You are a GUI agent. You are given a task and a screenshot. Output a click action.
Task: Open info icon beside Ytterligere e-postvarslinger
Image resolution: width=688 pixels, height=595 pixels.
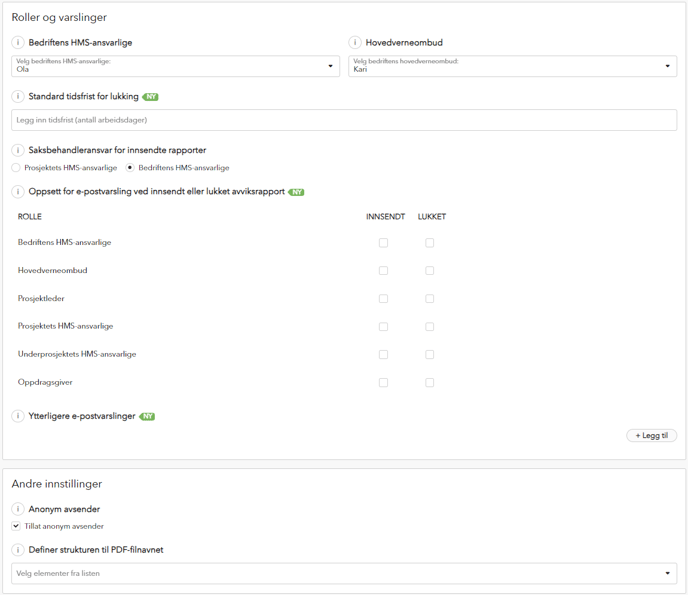[18, 416]
